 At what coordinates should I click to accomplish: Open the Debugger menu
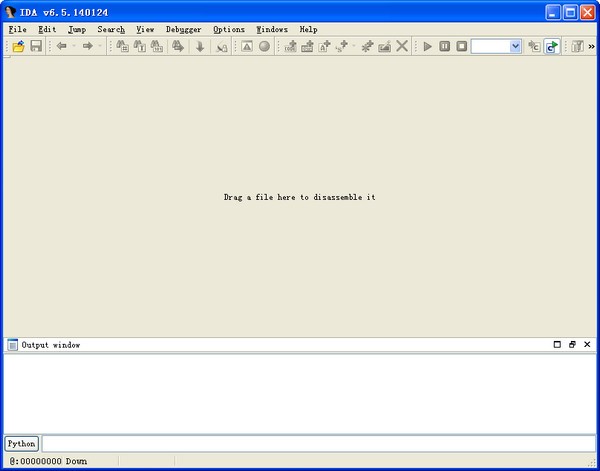(183, 29)
